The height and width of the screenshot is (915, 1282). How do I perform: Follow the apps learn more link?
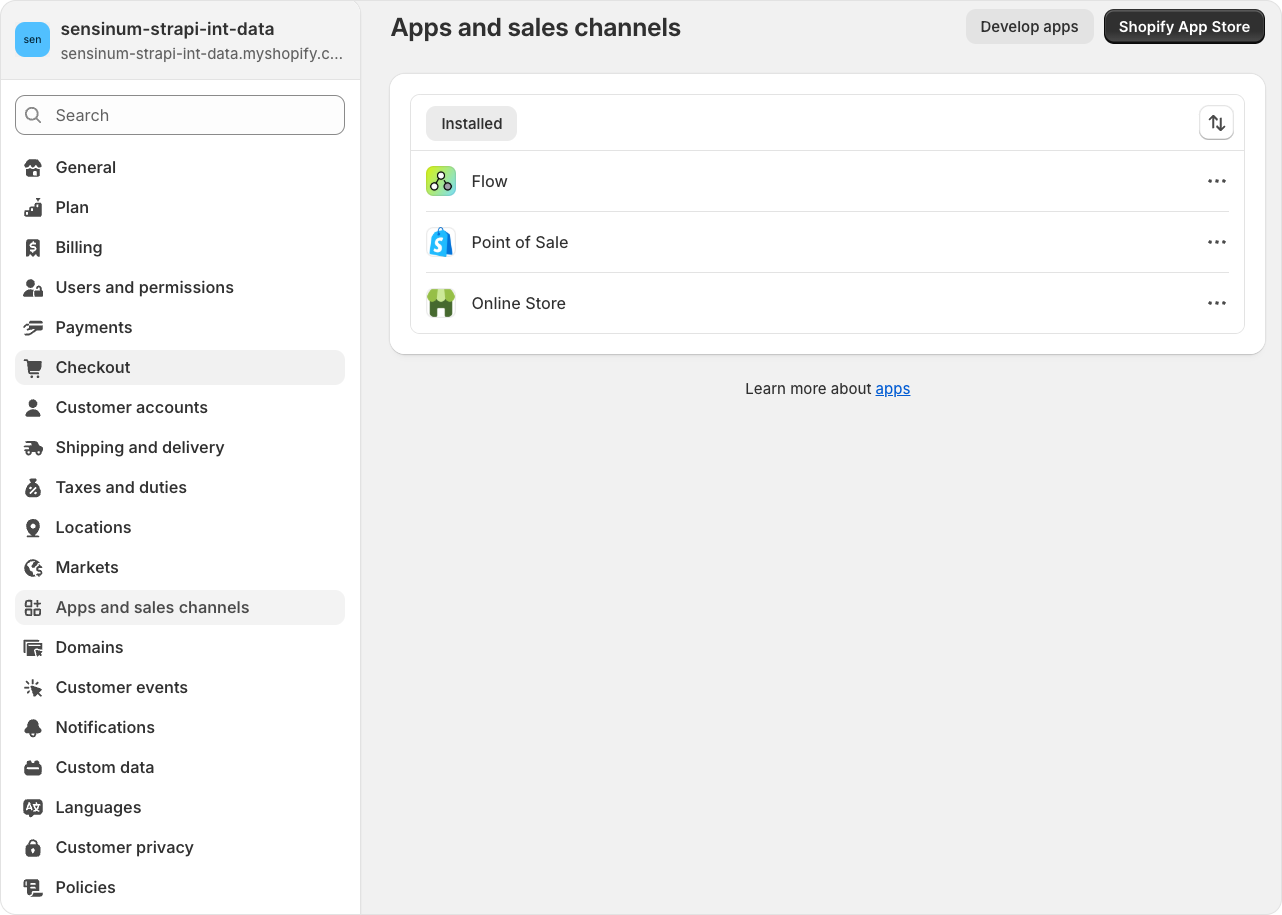[x=892, y=389]
